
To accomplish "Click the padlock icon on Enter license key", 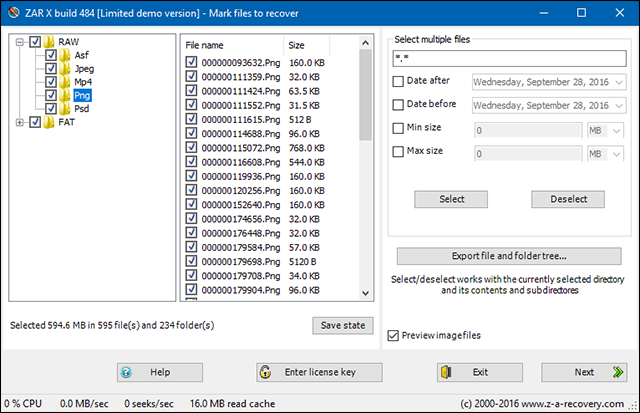I will pos(265,372).
